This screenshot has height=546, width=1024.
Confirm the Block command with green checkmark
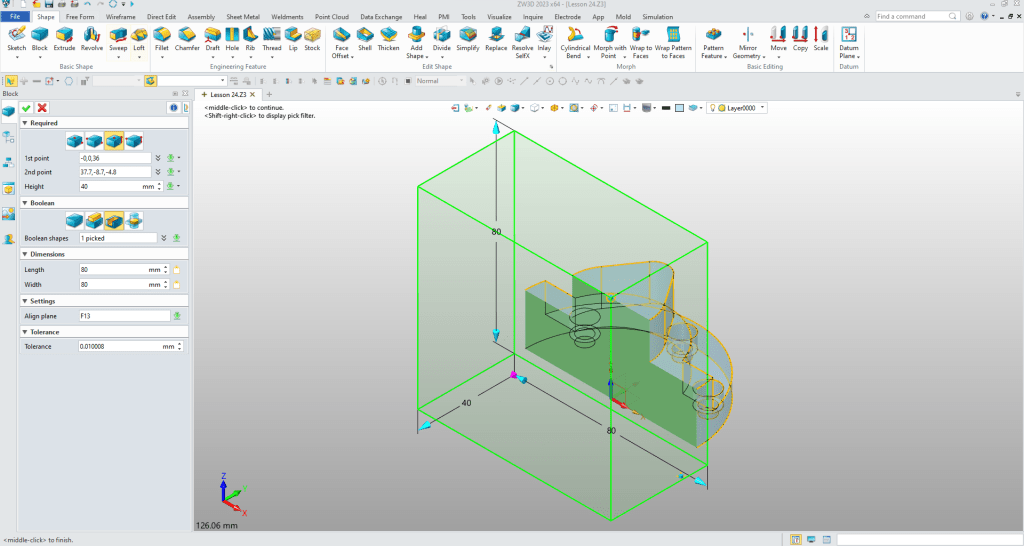click(27, 107)
